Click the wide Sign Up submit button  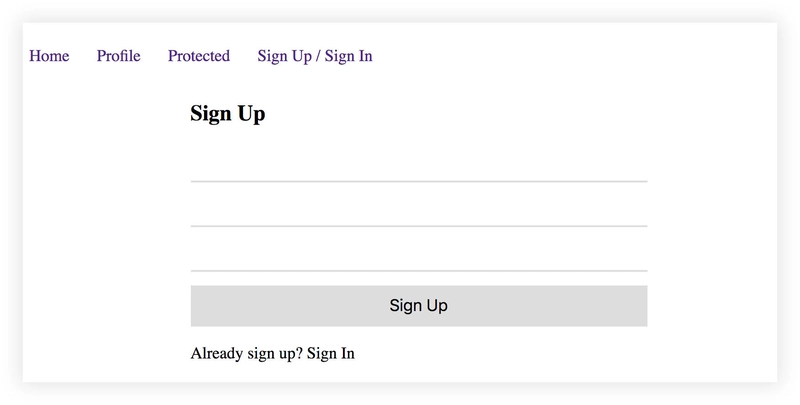pos(419,306)
